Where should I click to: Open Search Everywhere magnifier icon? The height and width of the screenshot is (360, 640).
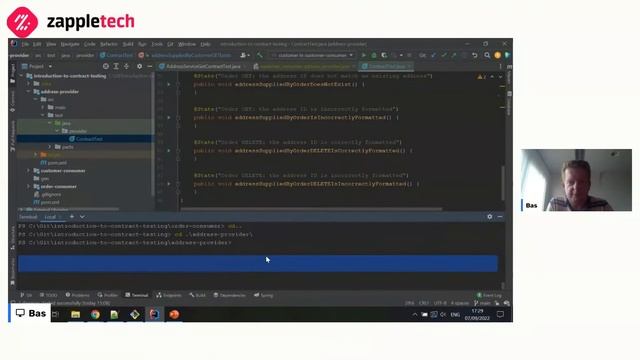tap(487, 55)
